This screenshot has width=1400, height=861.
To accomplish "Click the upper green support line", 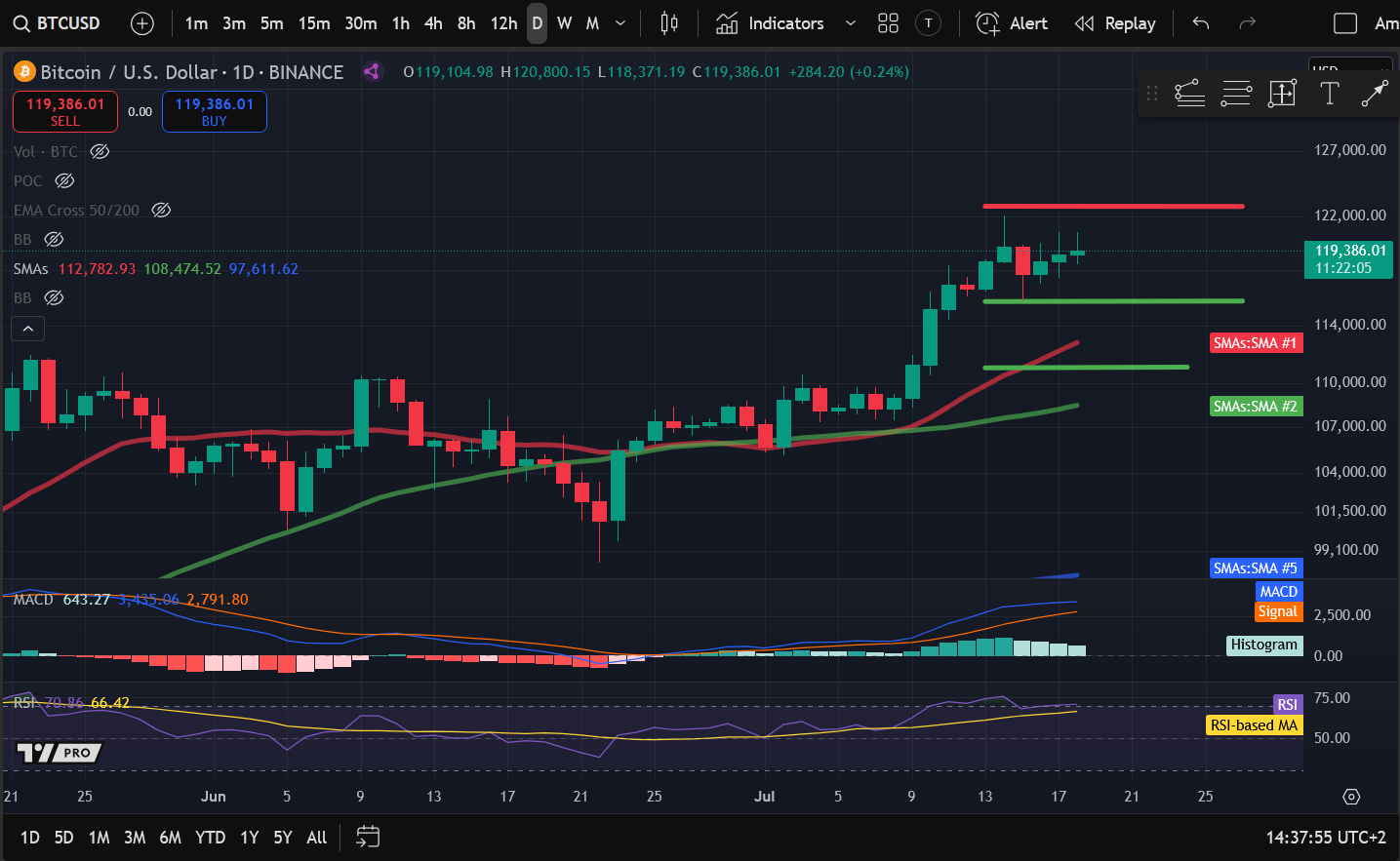I will (1113, 301).
